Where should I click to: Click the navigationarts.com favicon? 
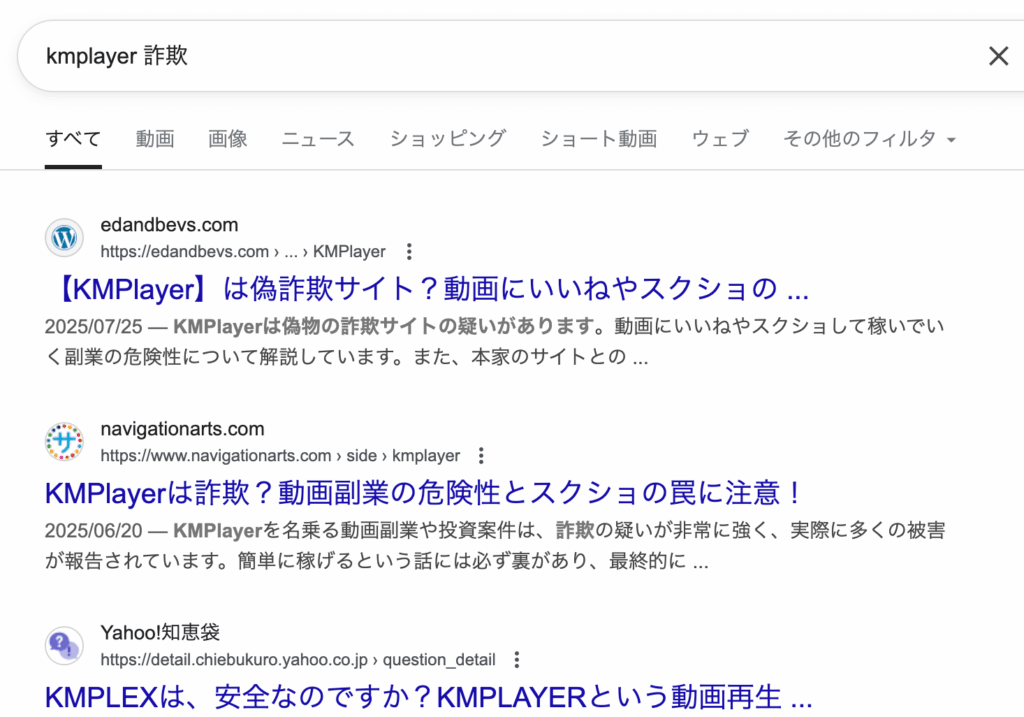point(64,441)
